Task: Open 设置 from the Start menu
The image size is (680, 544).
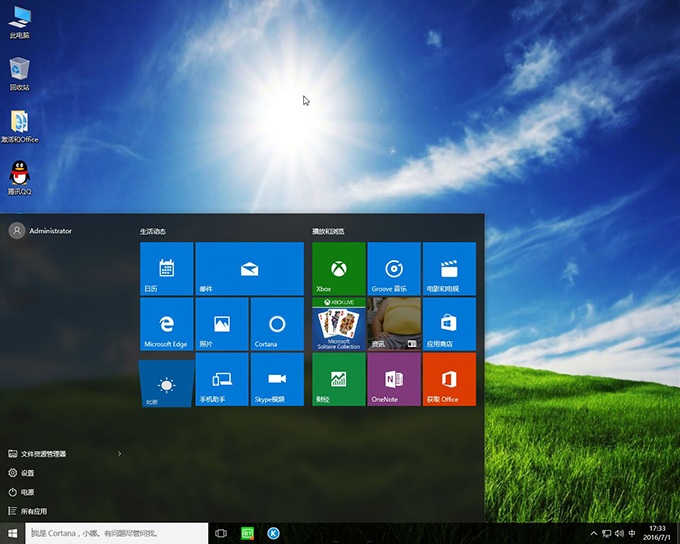Action: tap(27, 473)
